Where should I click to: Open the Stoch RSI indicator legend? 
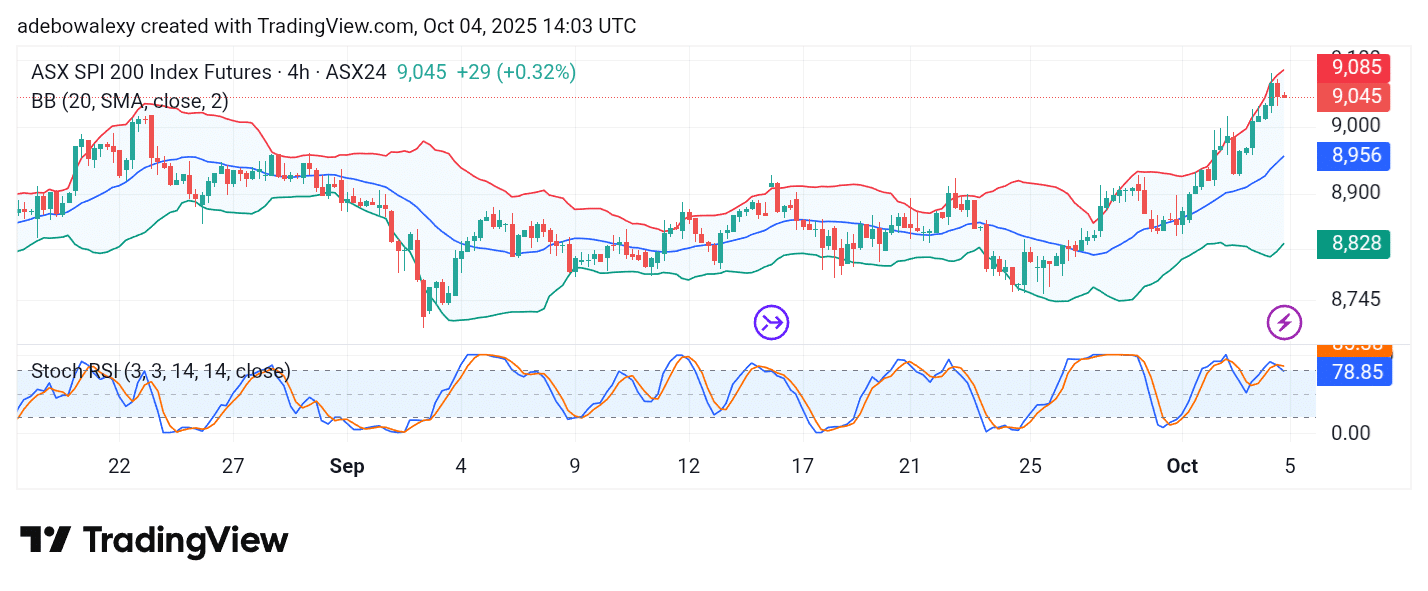tap(160, 372)
